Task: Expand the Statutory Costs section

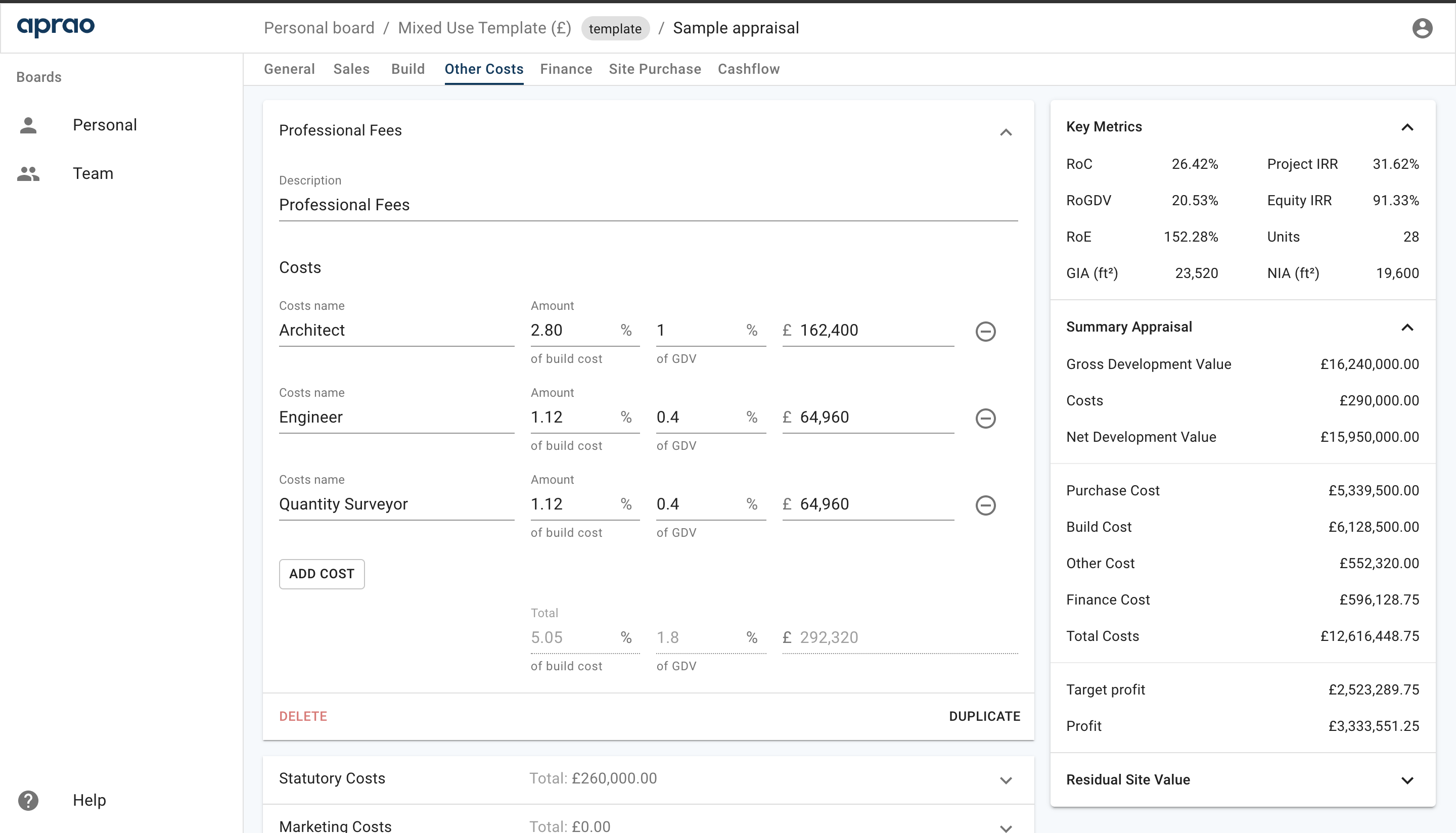Action: [x=1006, y=780]
